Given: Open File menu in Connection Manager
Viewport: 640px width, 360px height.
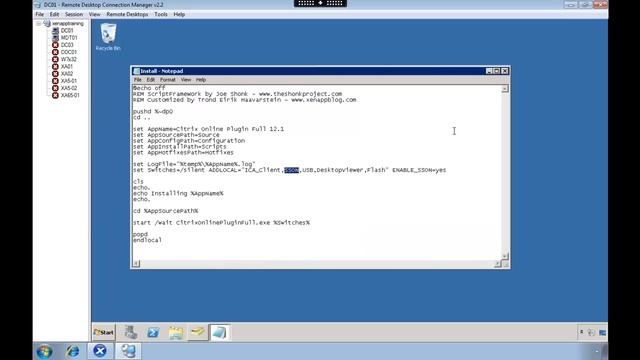Looking at the screenshot, I should coord(40,14).
